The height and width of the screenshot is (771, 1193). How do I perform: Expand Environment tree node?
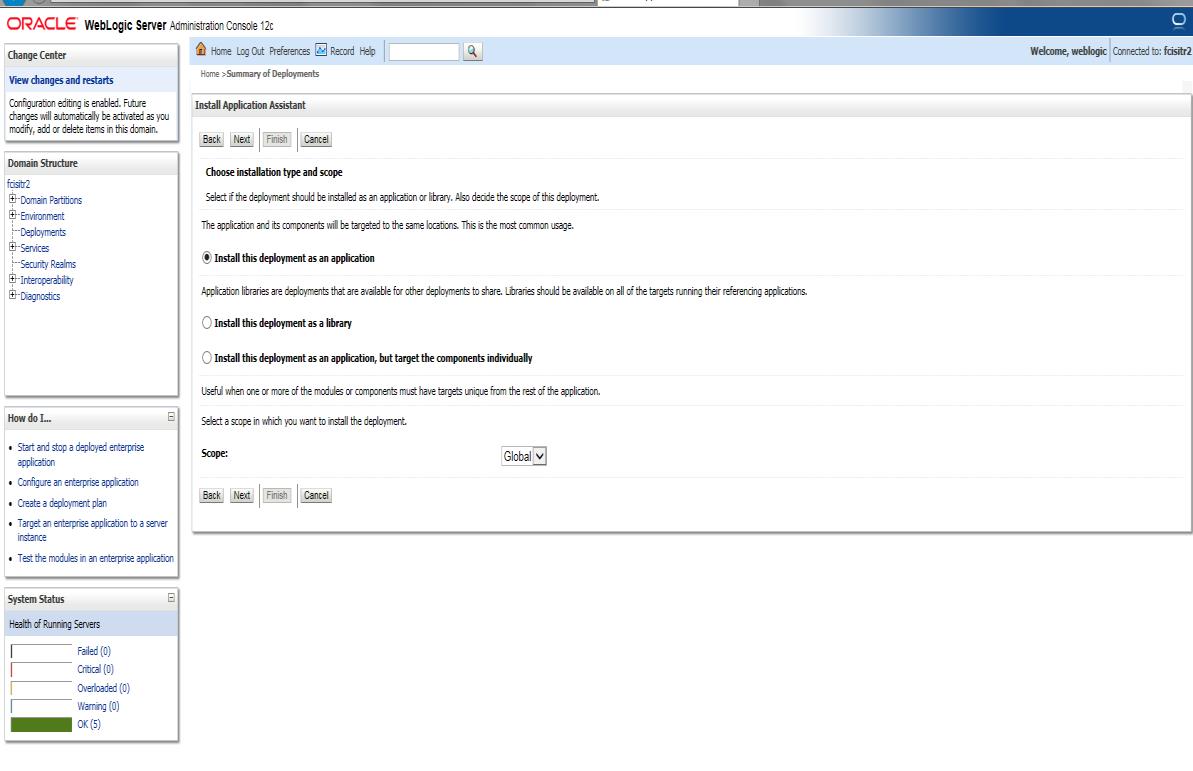12,215
